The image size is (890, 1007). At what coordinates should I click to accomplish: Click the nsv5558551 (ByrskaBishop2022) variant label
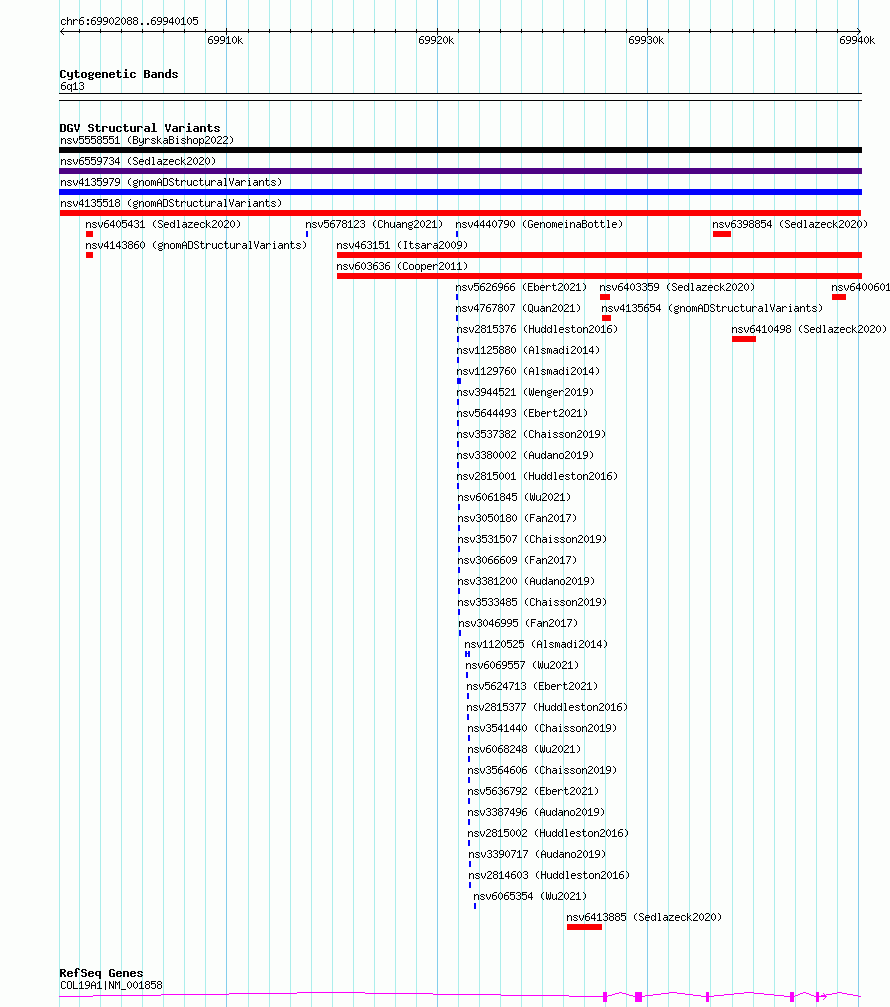[x=147, y=140]
